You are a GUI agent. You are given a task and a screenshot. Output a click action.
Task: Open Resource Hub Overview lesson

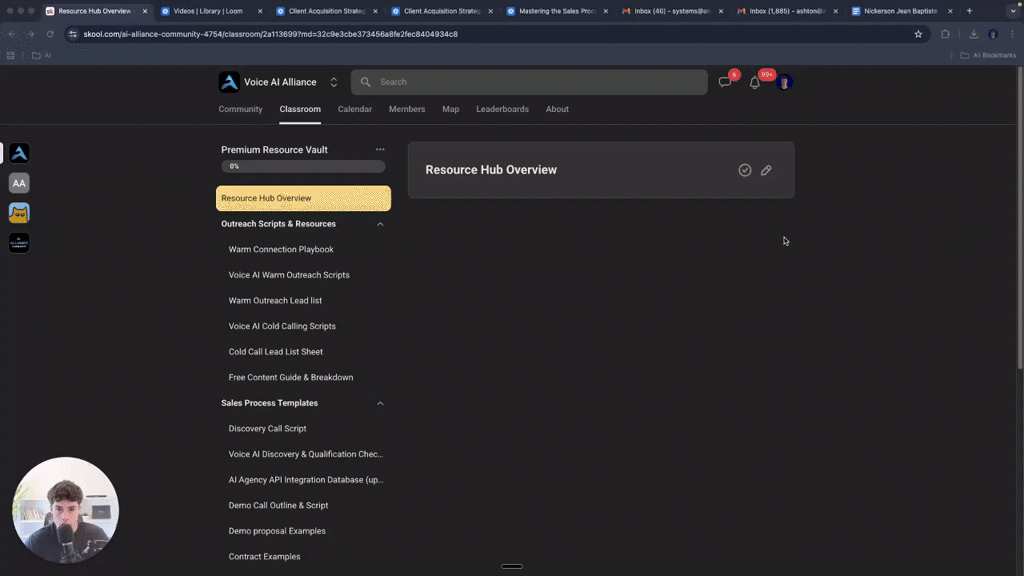(304, 199)
